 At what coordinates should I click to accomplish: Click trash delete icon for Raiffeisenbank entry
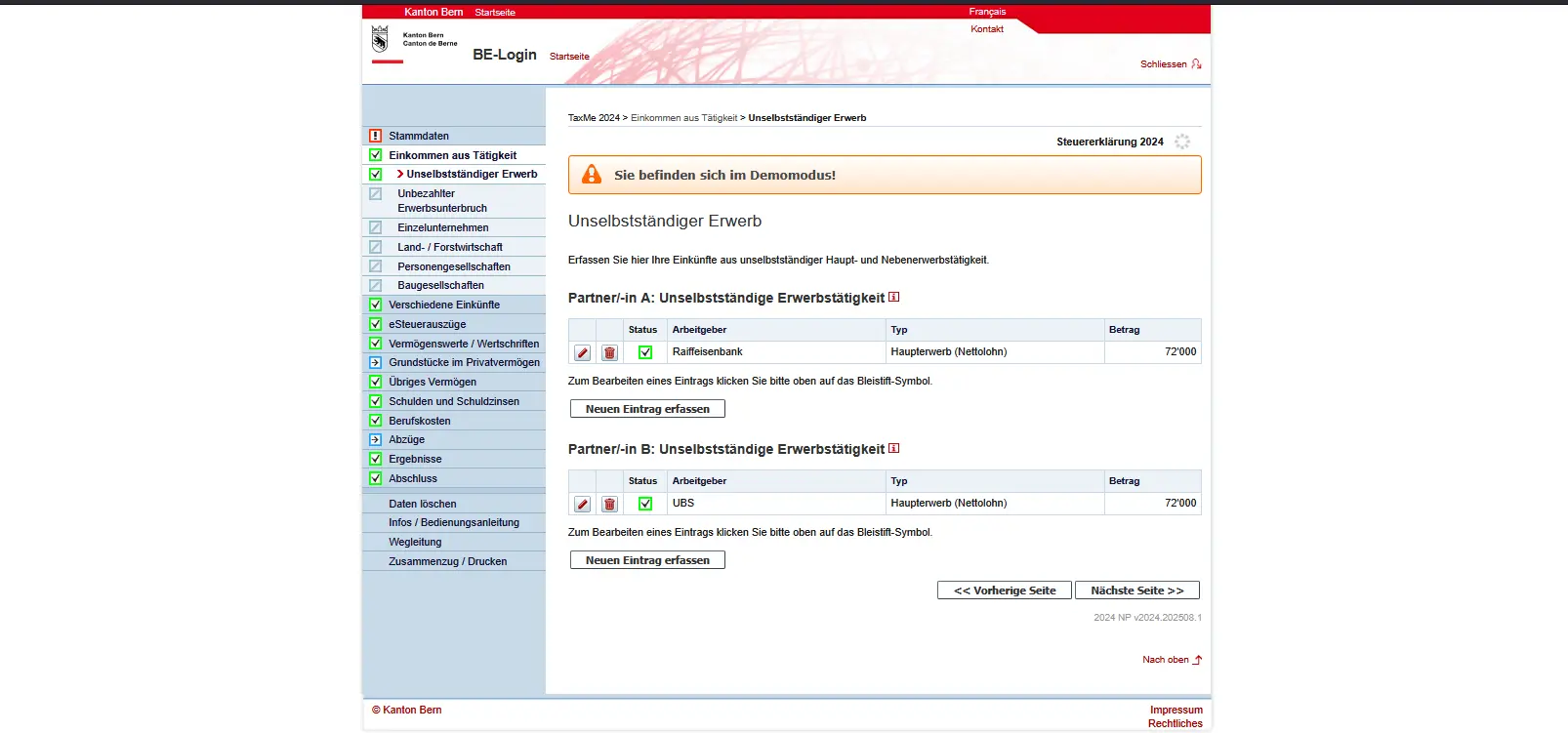tap(609, 352)
